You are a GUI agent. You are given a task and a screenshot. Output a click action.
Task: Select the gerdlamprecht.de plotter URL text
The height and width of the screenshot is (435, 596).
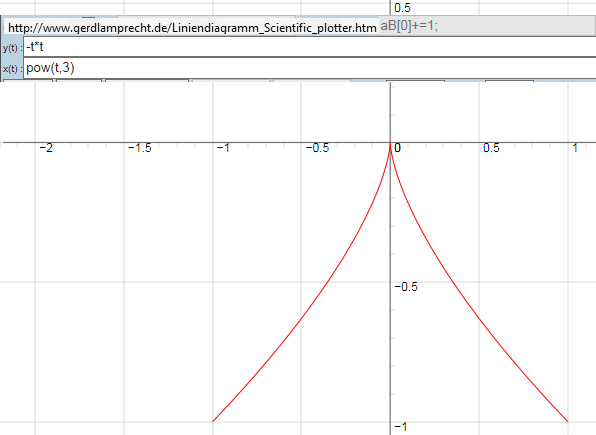192,28
